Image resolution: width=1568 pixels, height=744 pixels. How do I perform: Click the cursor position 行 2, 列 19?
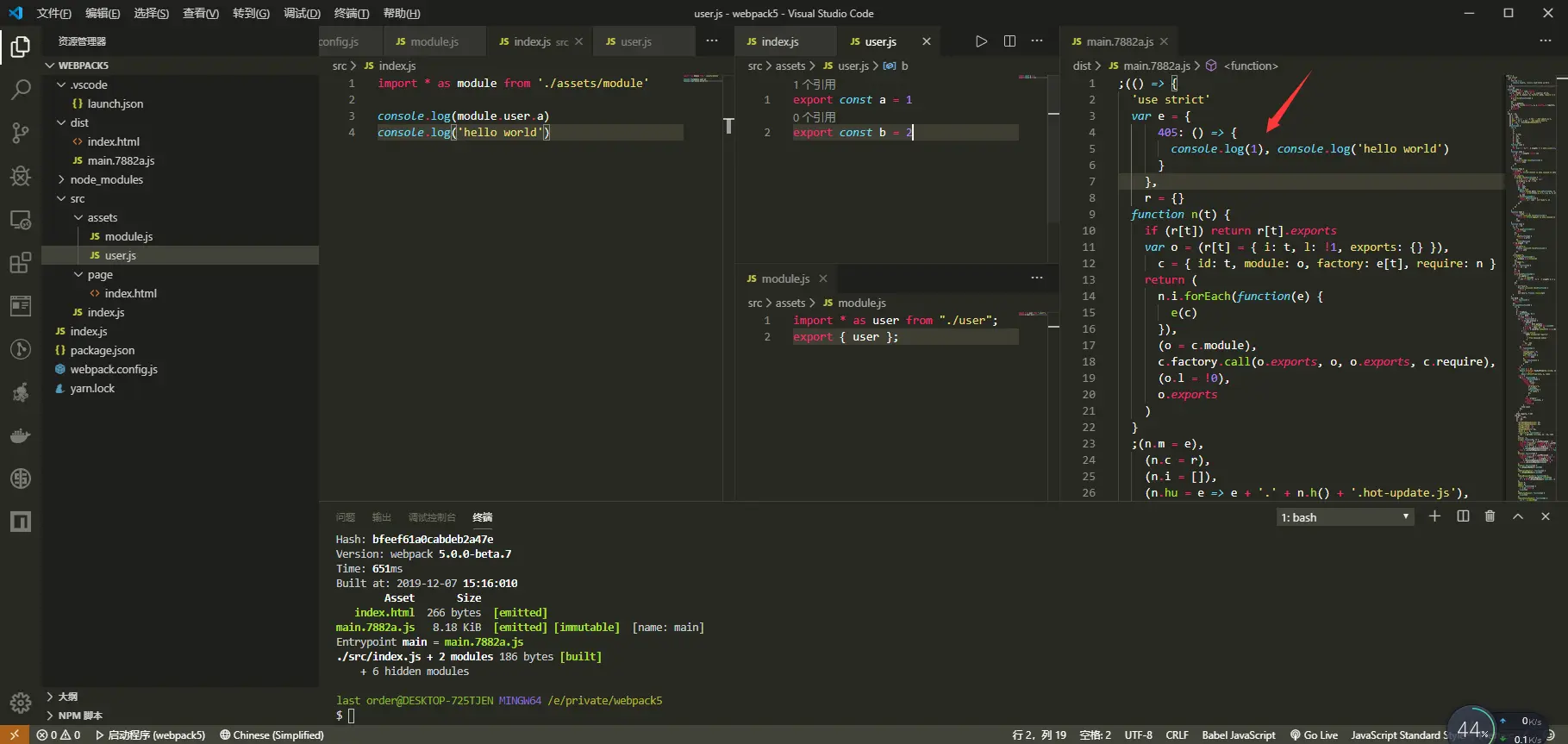click(x=1040, y=735)
